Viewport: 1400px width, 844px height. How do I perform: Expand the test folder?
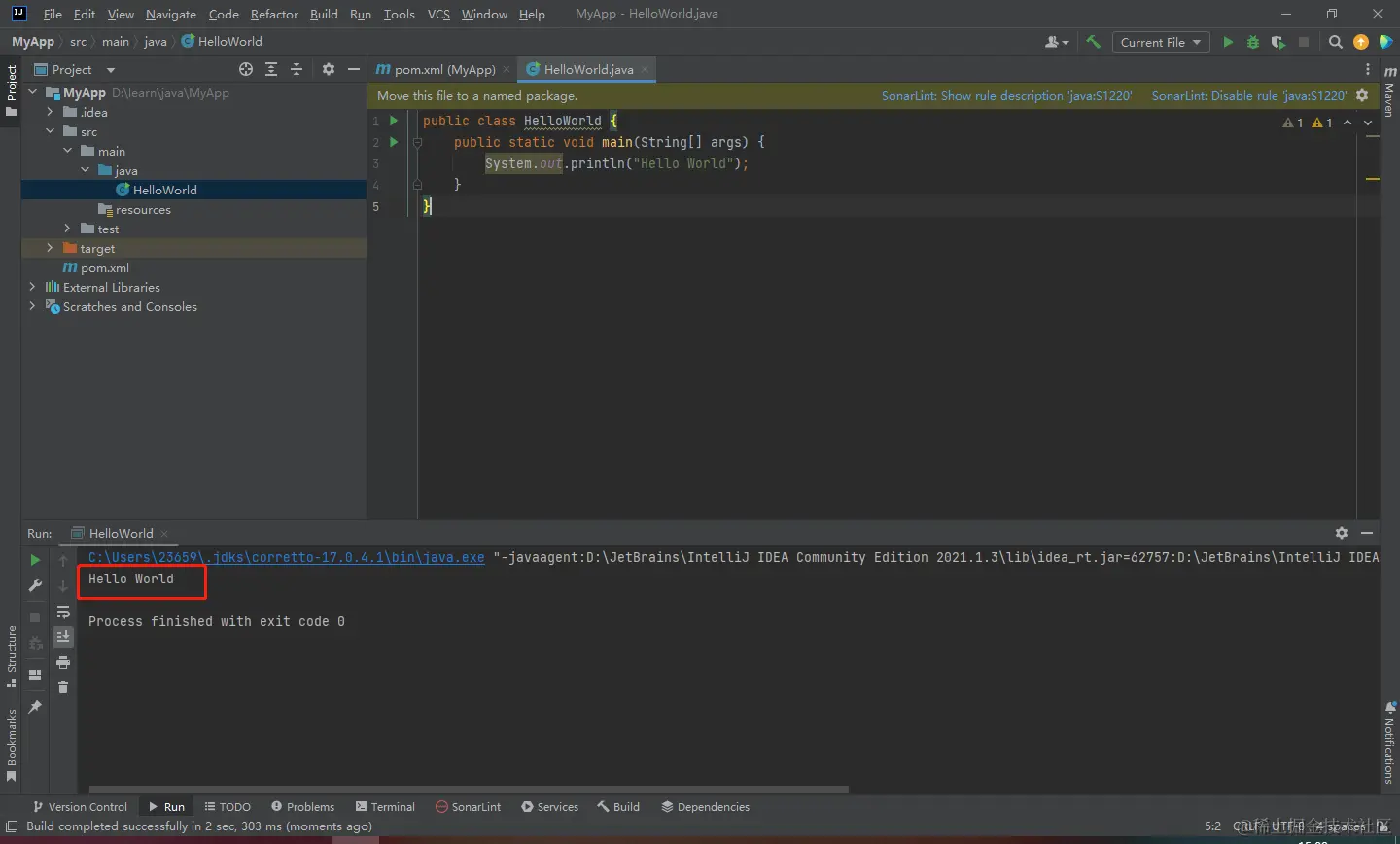67,229
